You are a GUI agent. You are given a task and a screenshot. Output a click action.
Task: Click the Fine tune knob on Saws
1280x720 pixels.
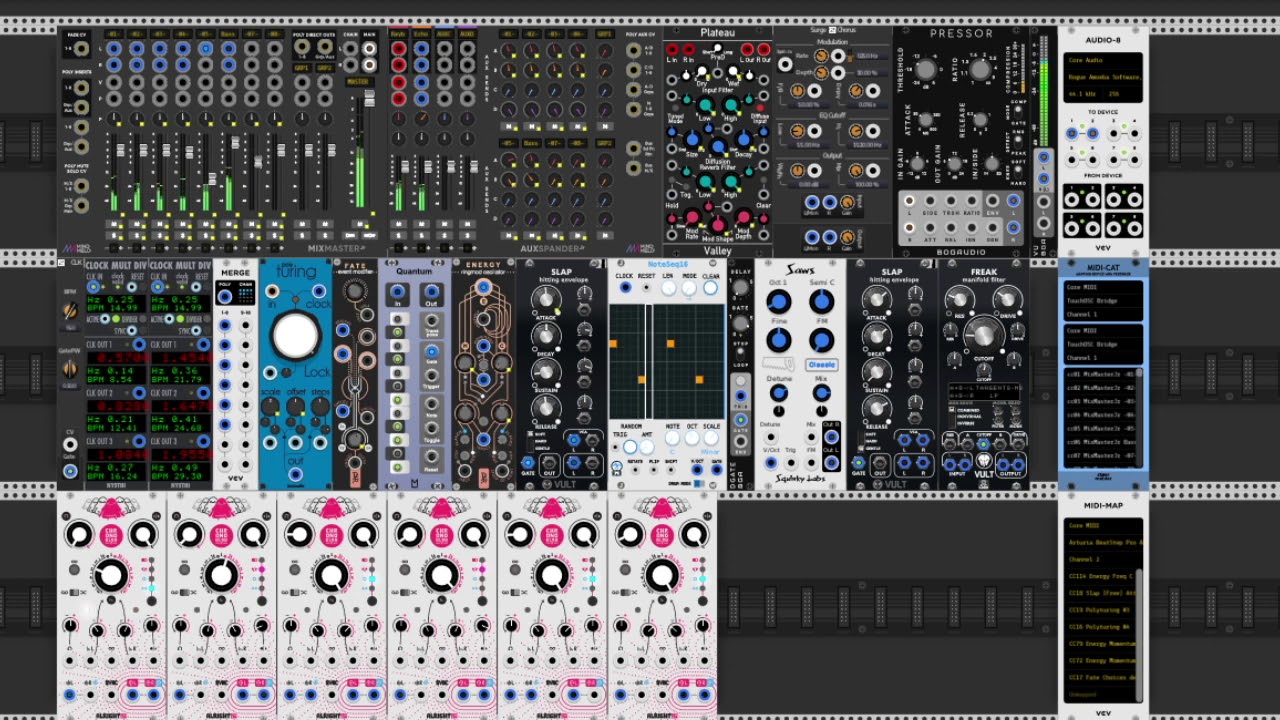click(778, 340)
